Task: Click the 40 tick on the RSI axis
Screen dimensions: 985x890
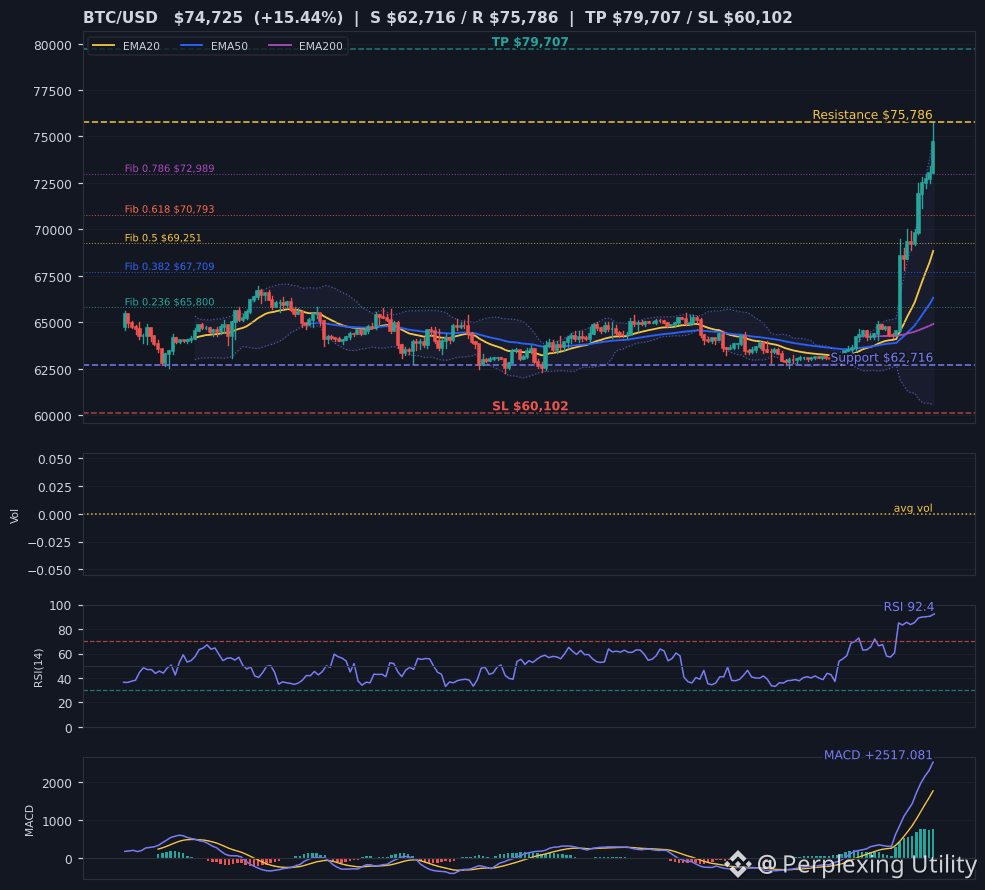Action: [65, 680]
